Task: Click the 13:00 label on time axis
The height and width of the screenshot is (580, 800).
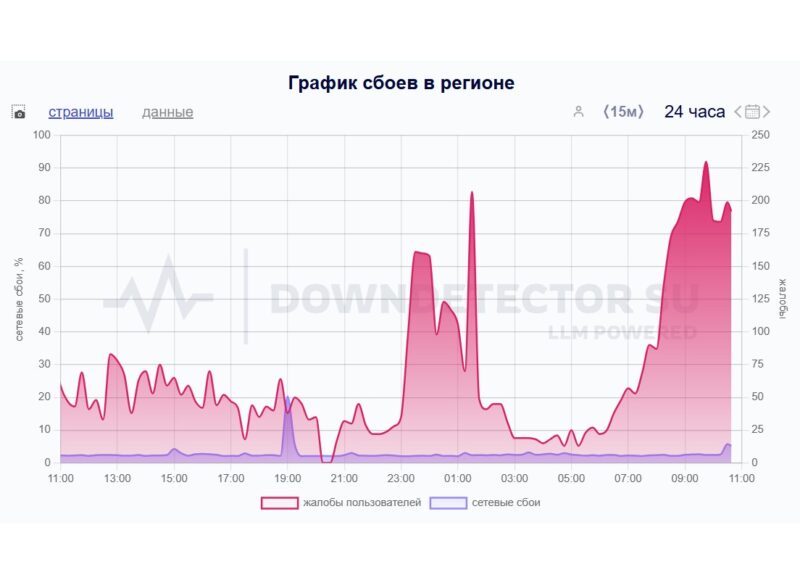Action: [117, 479]
